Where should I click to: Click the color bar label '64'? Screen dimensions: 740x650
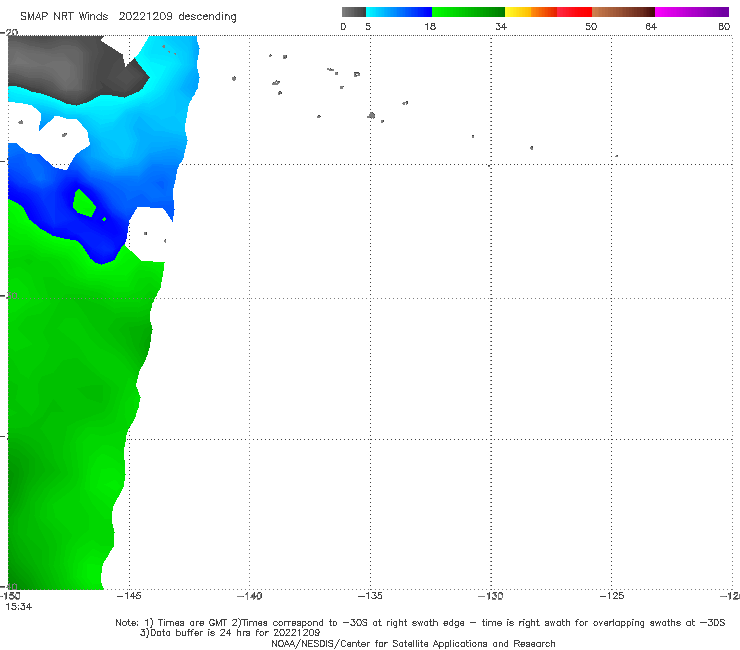[651, 26]
